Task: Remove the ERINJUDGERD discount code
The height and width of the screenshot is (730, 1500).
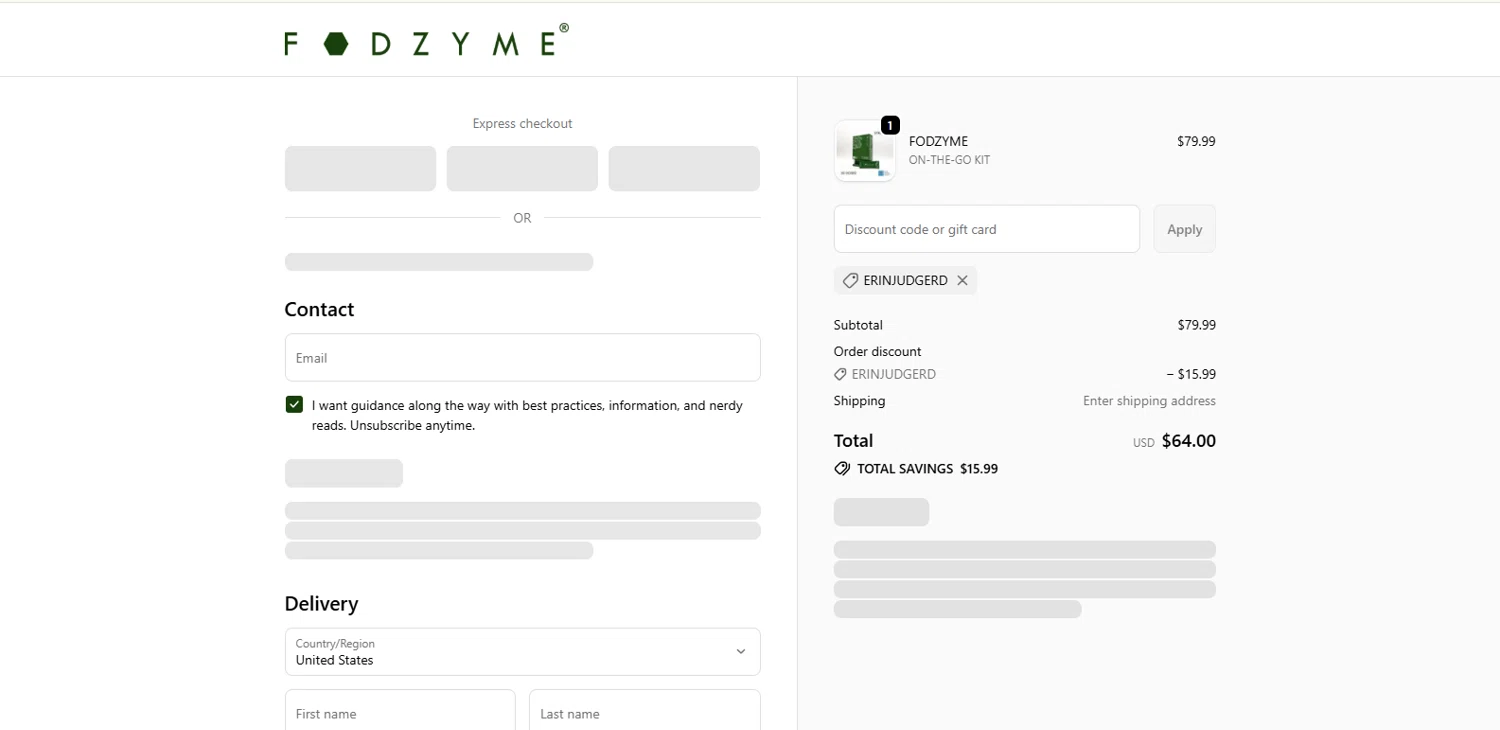Action: tap(962, 281)
